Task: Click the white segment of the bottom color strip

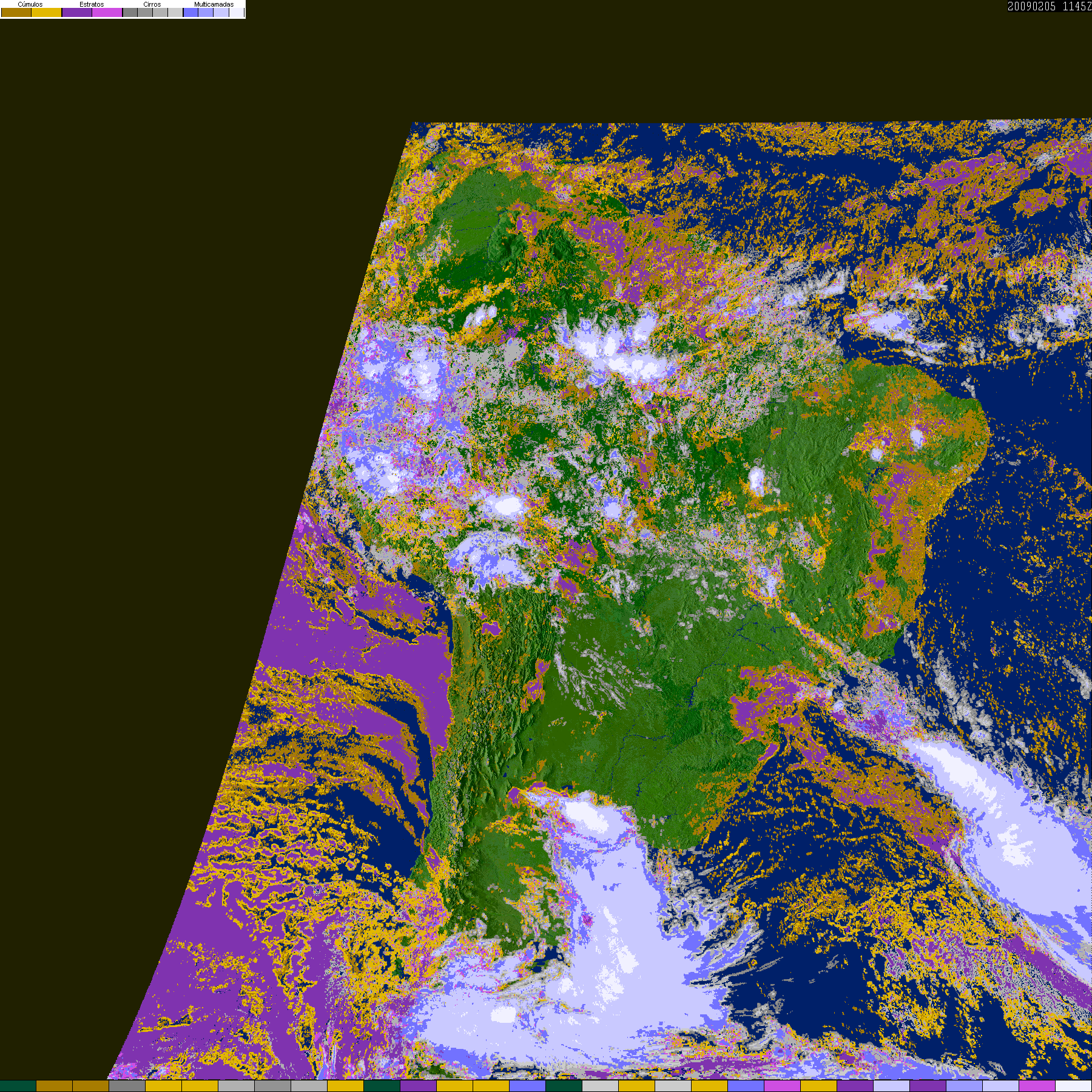Action: [x=1074, y=1086]
